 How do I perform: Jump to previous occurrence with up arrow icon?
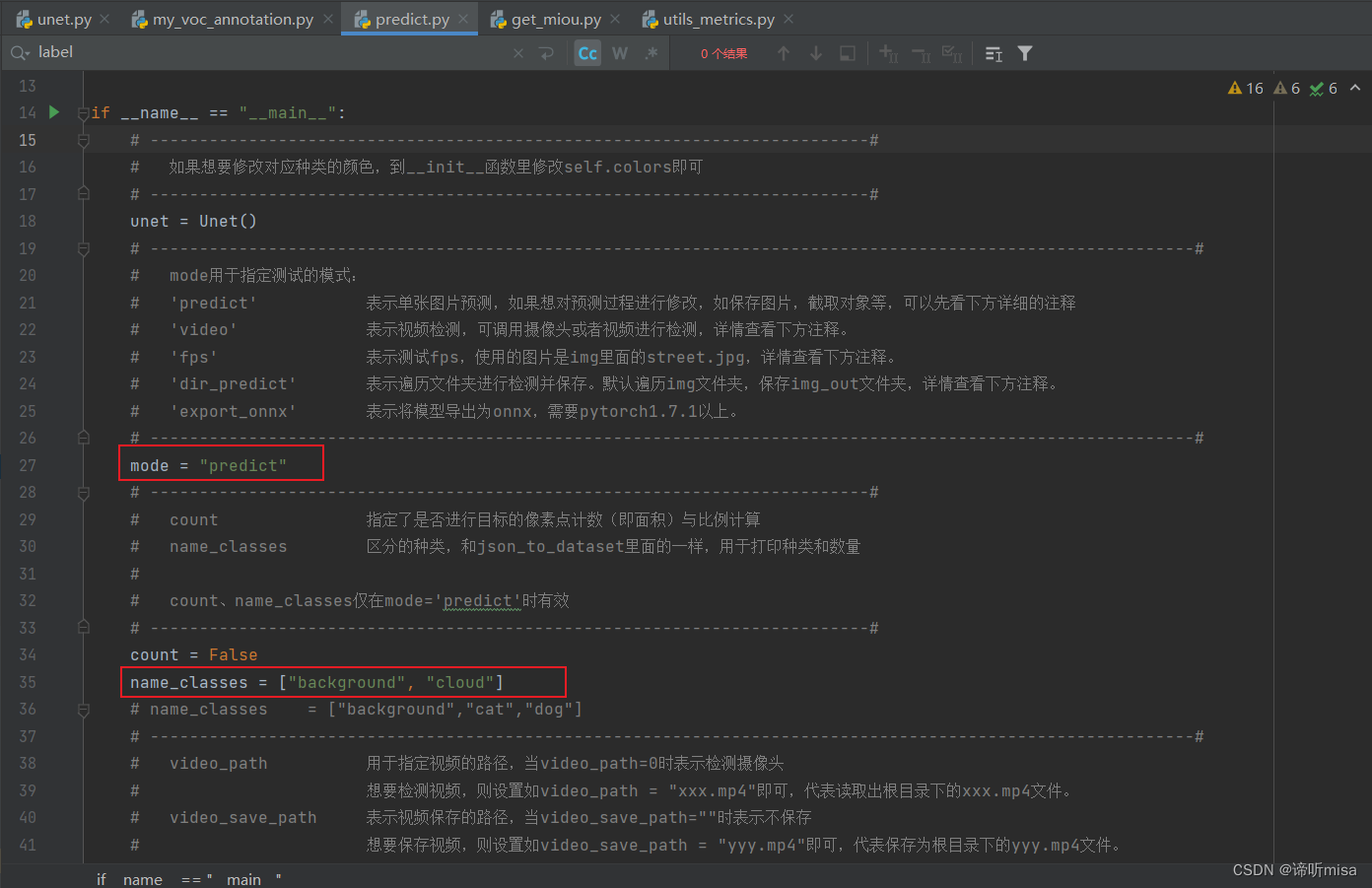783,52
